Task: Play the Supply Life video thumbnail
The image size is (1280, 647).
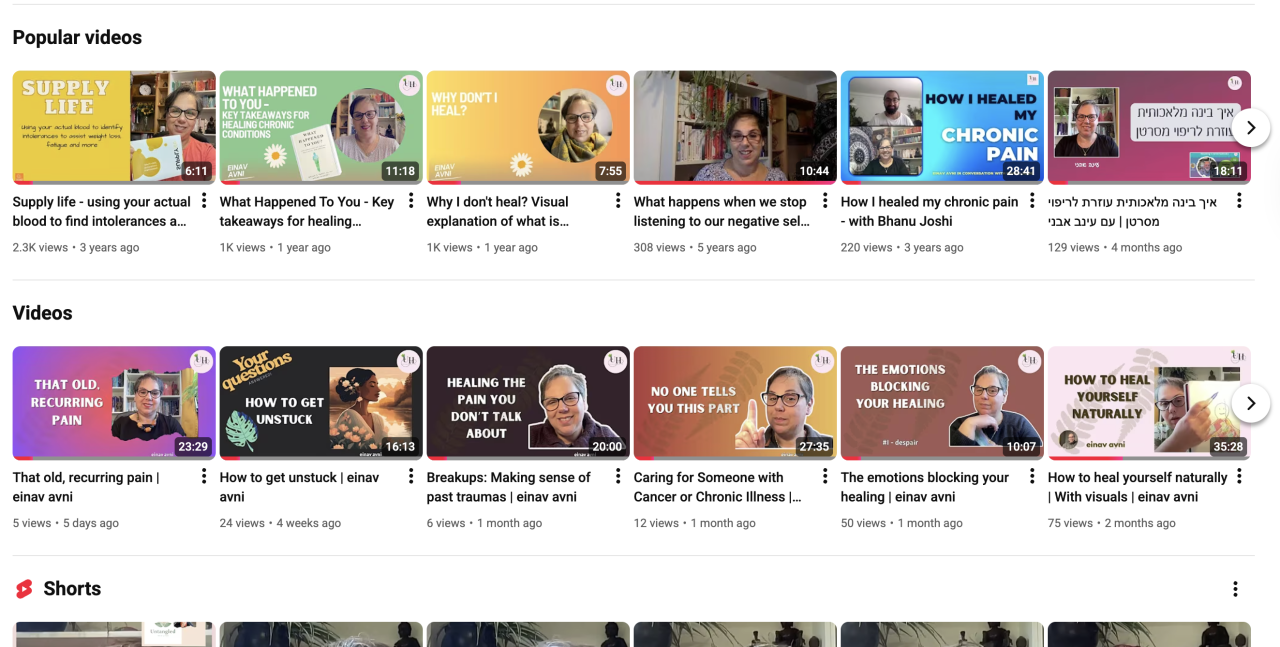Action: pos(114,127)
